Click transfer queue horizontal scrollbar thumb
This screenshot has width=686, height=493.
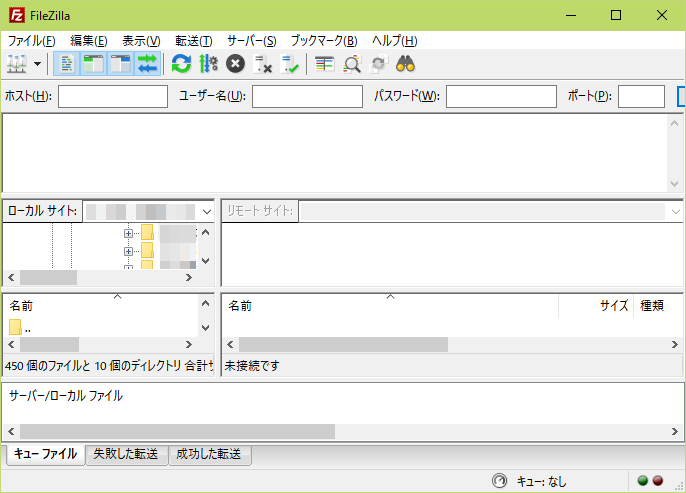(177, 431)
